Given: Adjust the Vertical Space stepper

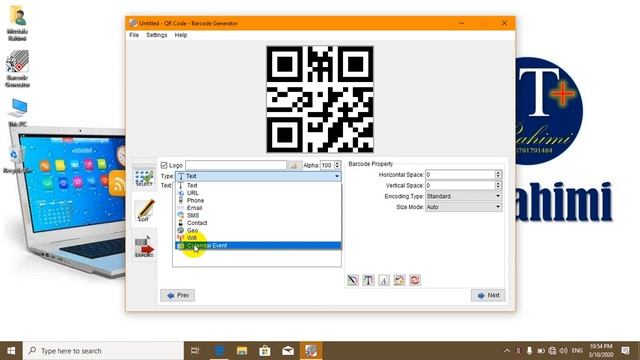Looking at the screenshot, I should [498, 185].
